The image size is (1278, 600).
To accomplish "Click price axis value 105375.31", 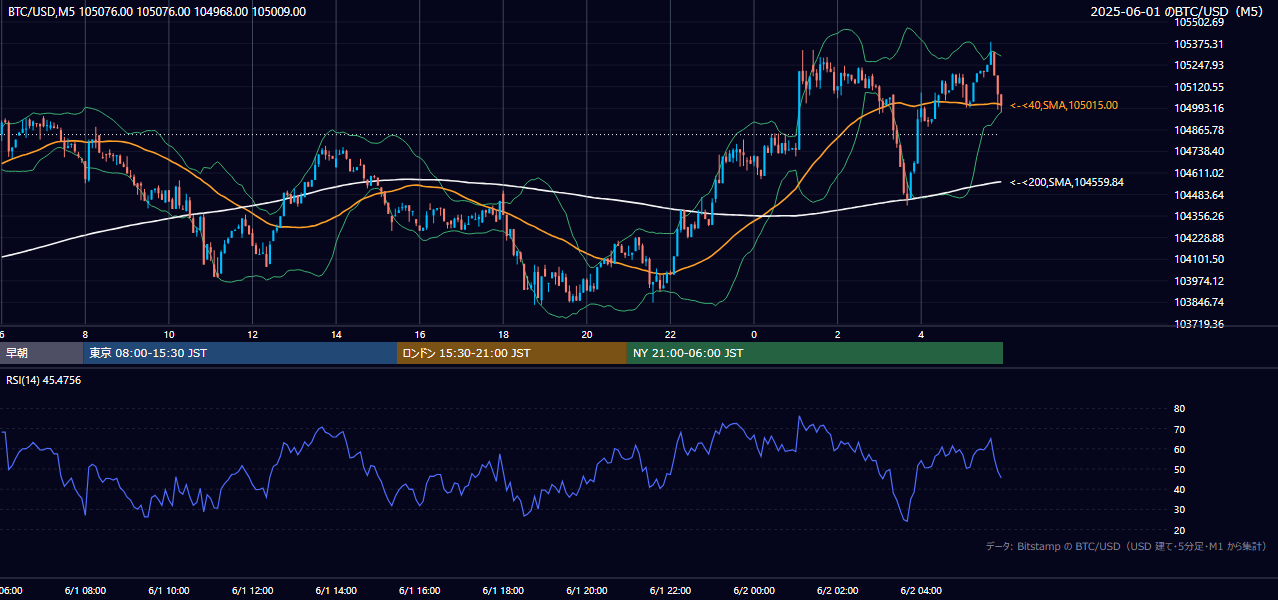I will click(x=1199, y=44).
